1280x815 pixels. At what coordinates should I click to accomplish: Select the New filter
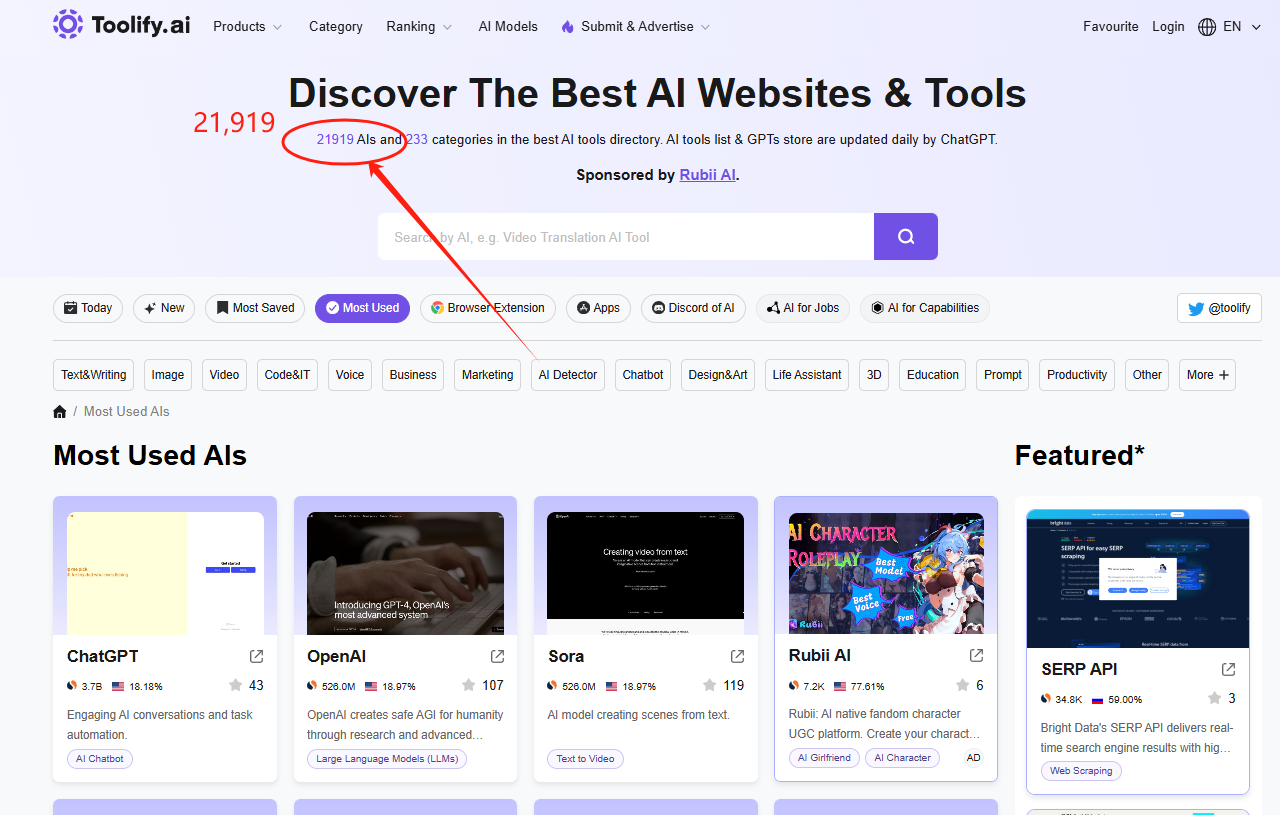[x=164, y=308]
